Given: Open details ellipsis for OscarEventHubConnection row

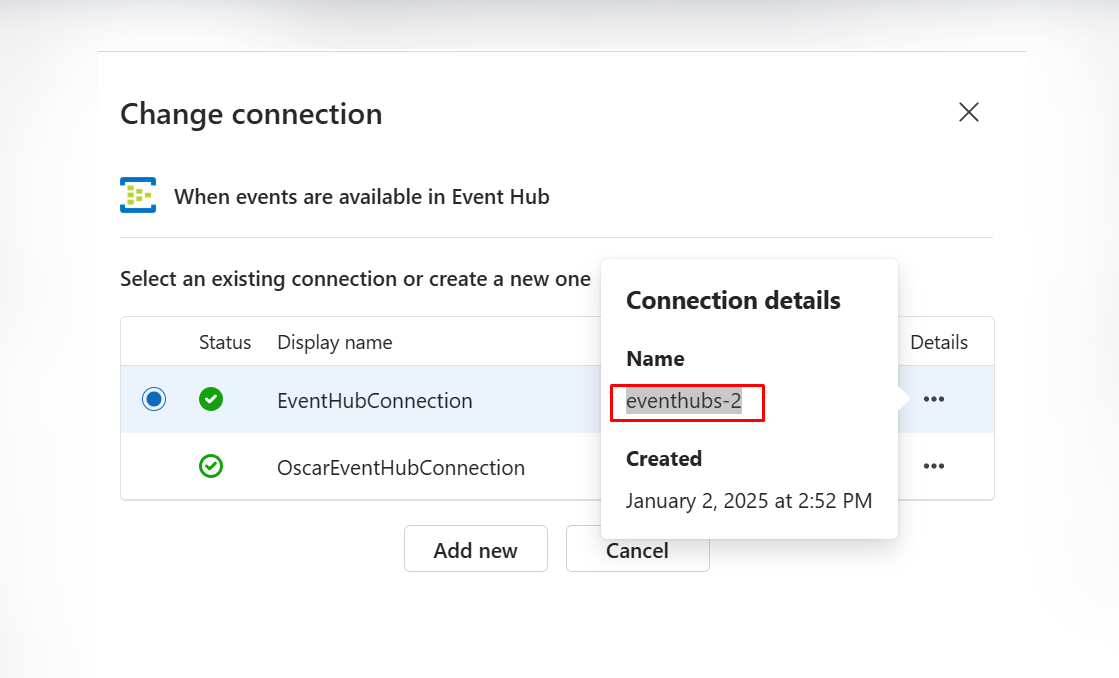Looking at the screenshot, I should [934, 467].
